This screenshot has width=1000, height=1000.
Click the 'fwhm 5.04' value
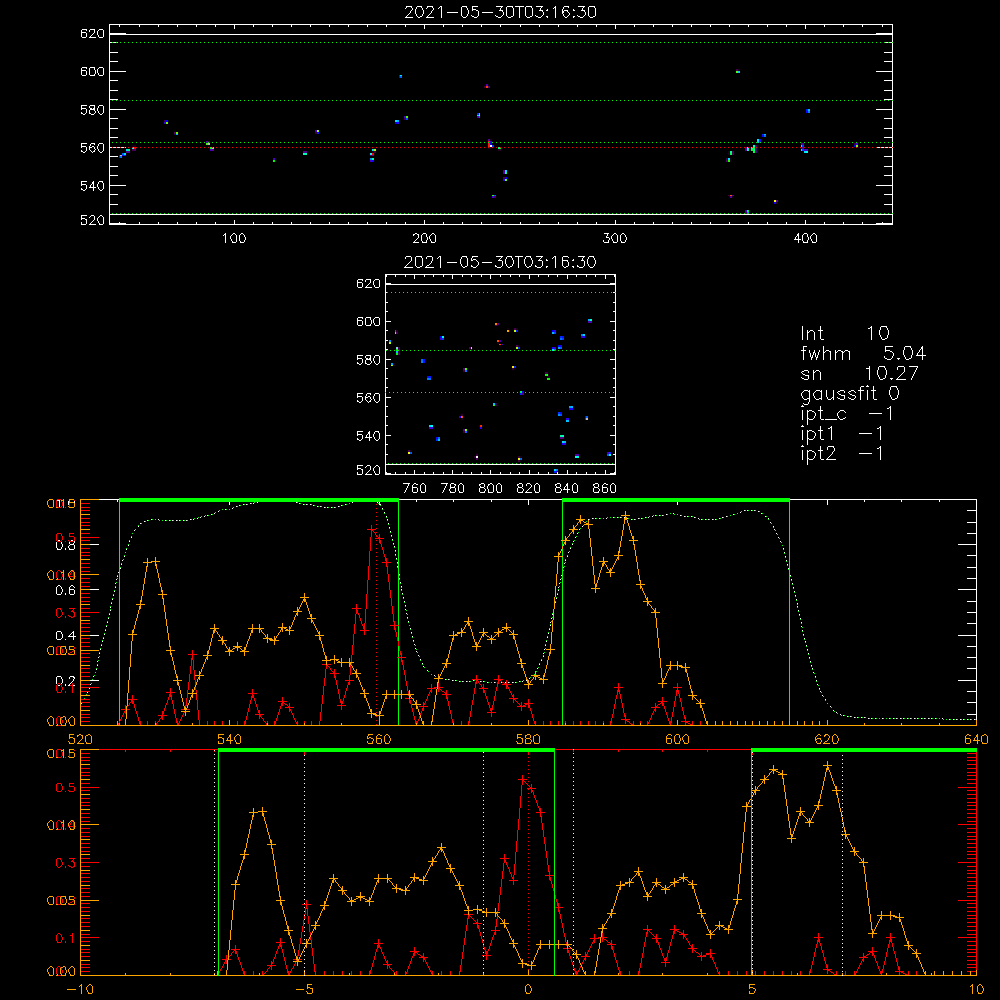863,353
